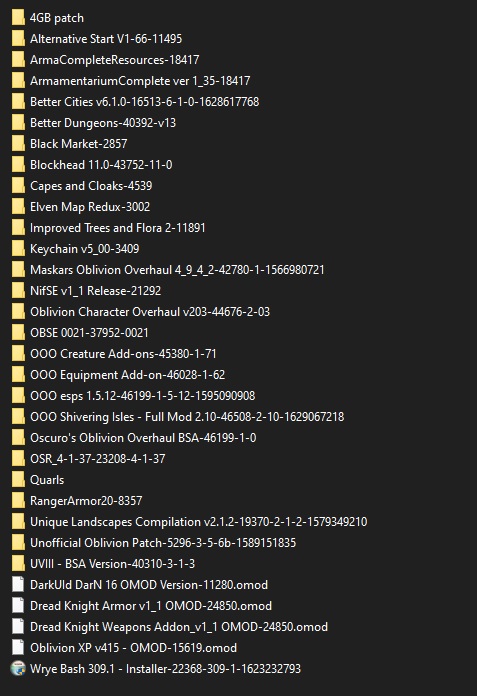Image resolution: width=477 pixels, height=696 pixels.
Task: Select the Quarls folder icon
Action: 18,480
